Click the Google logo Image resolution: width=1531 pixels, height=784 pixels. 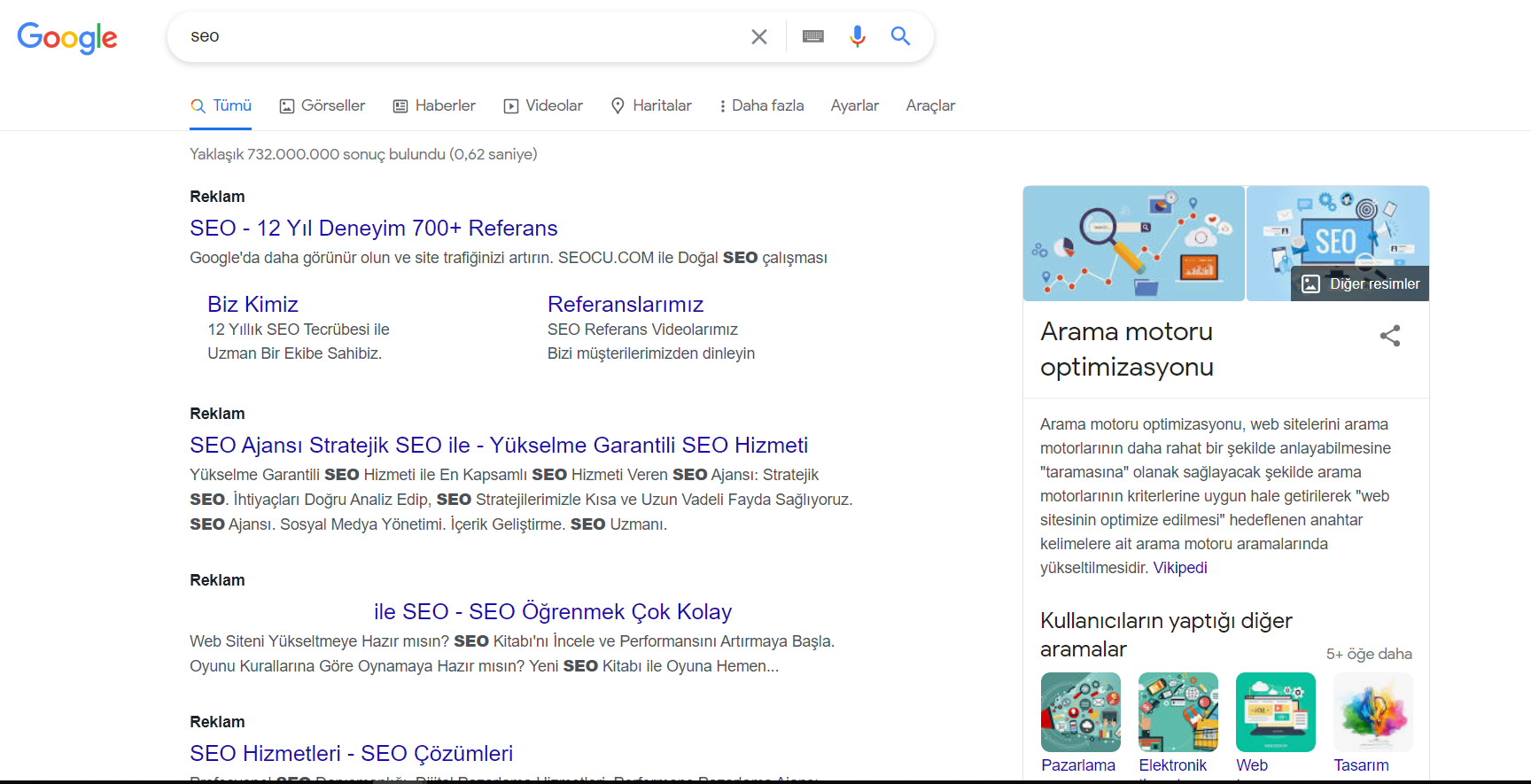tap(67, 37)
